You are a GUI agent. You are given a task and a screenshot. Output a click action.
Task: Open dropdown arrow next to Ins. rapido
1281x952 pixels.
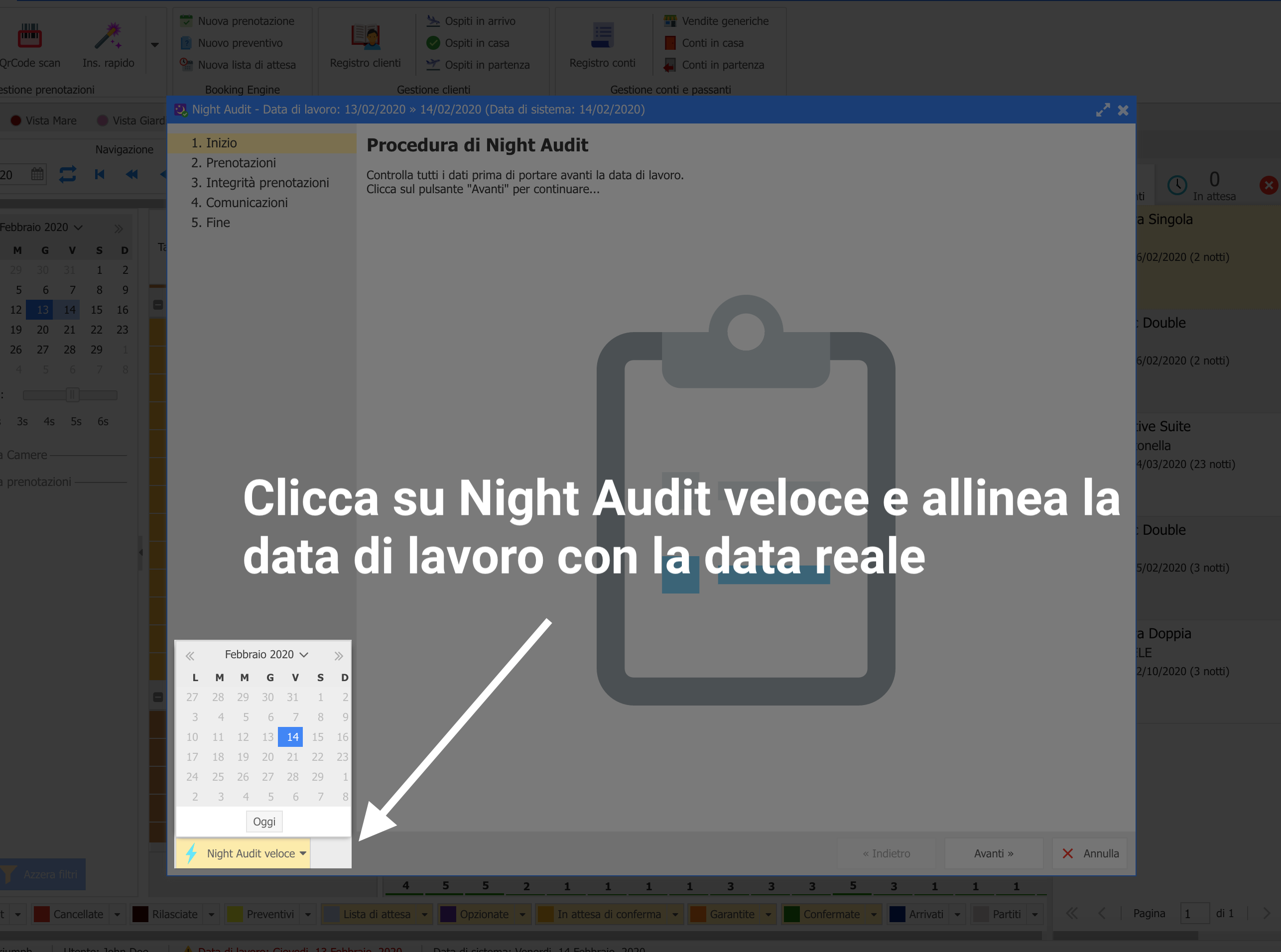(154, 44)
